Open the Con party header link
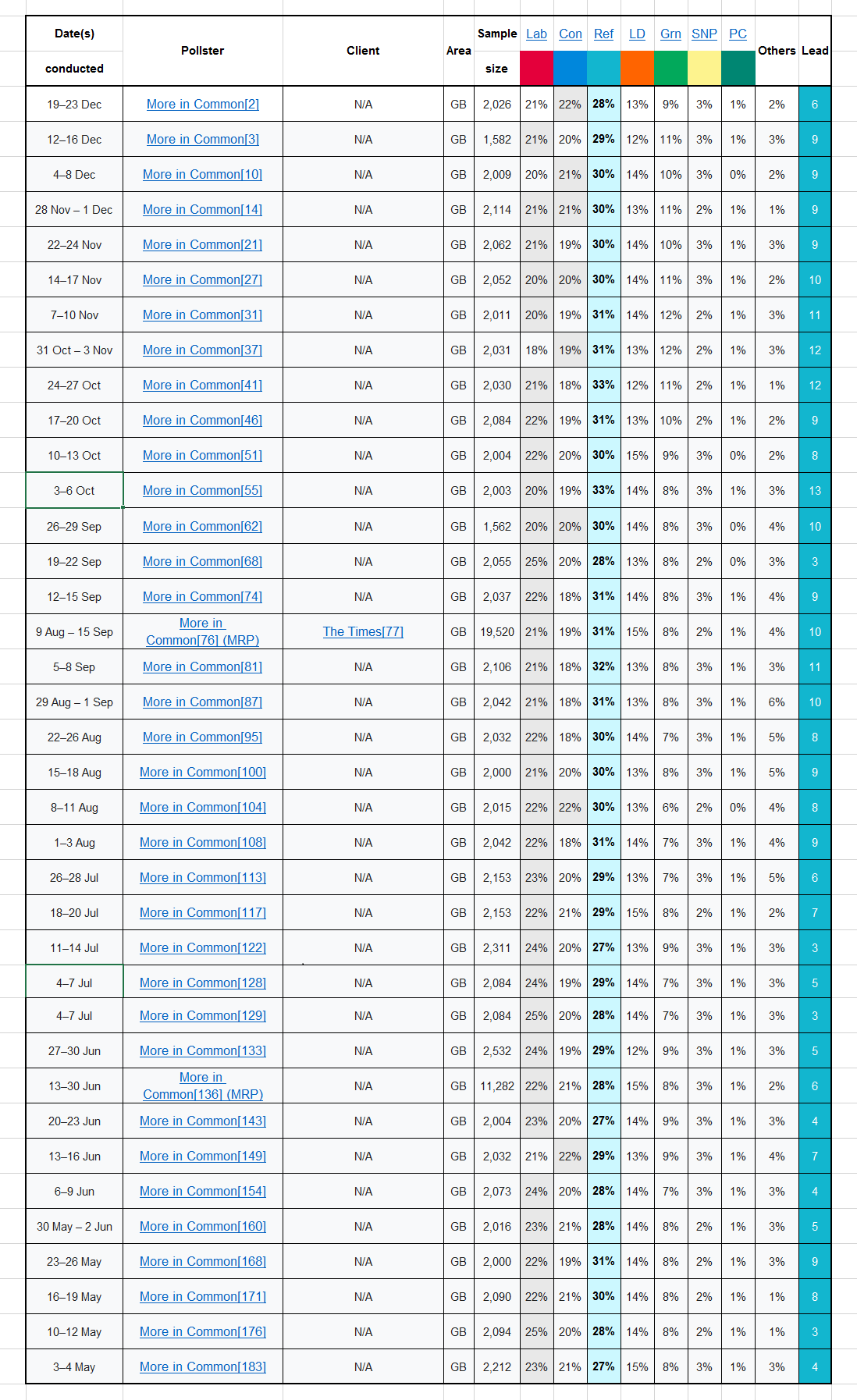This screenshot has width=857, height=1400. point(570,34)
